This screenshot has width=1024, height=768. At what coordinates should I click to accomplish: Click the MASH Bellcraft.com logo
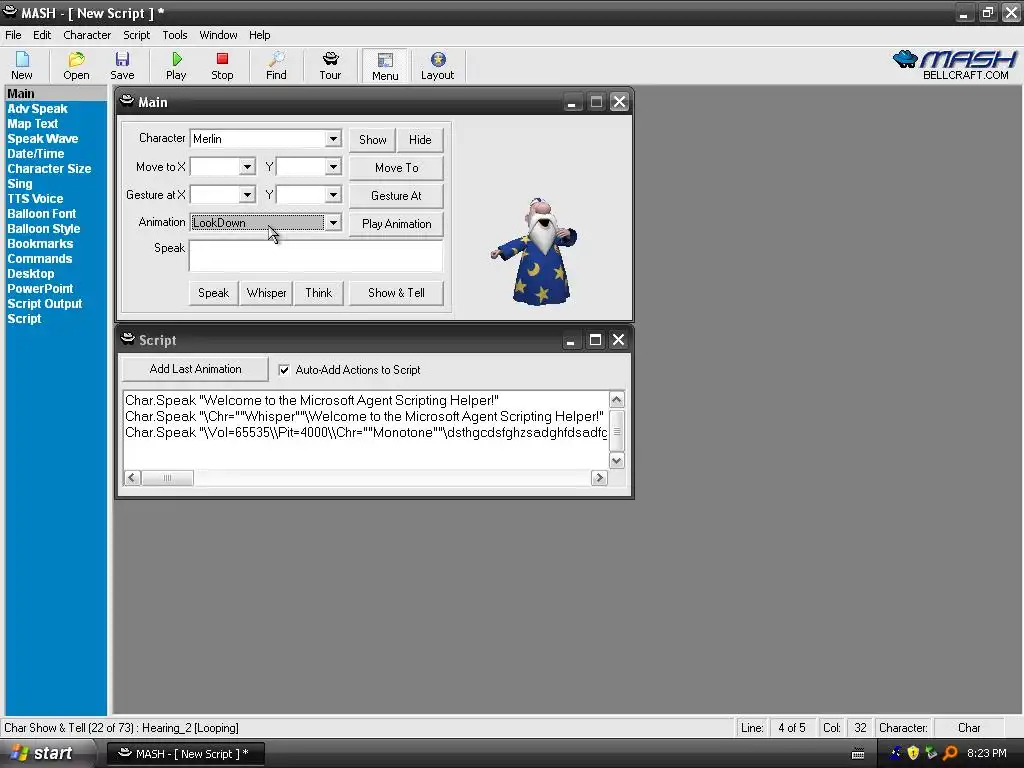[955, 65]
